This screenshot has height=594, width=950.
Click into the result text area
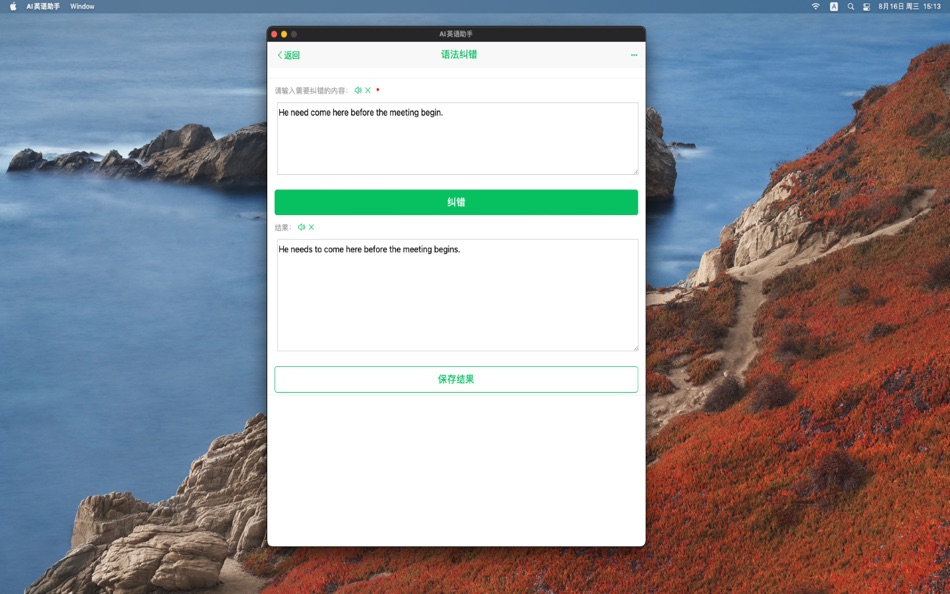[457, 295]
